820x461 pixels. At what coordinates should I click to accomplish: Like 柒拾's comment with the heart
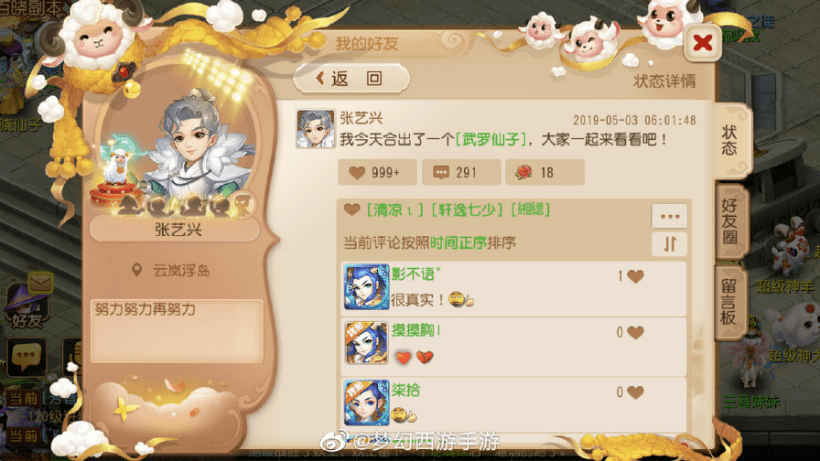[x=635, y=392]
